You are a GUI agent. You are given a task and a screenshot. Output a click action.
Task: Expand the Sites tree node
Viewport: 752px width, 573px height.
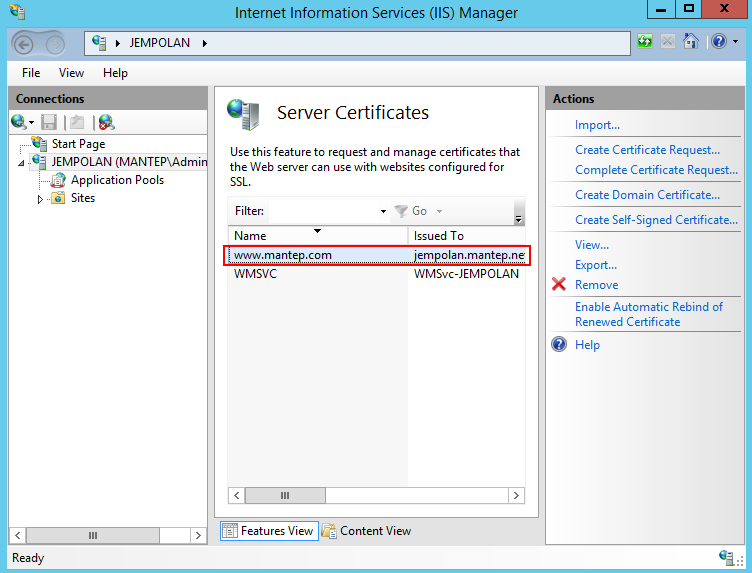(x=40, y=199)
